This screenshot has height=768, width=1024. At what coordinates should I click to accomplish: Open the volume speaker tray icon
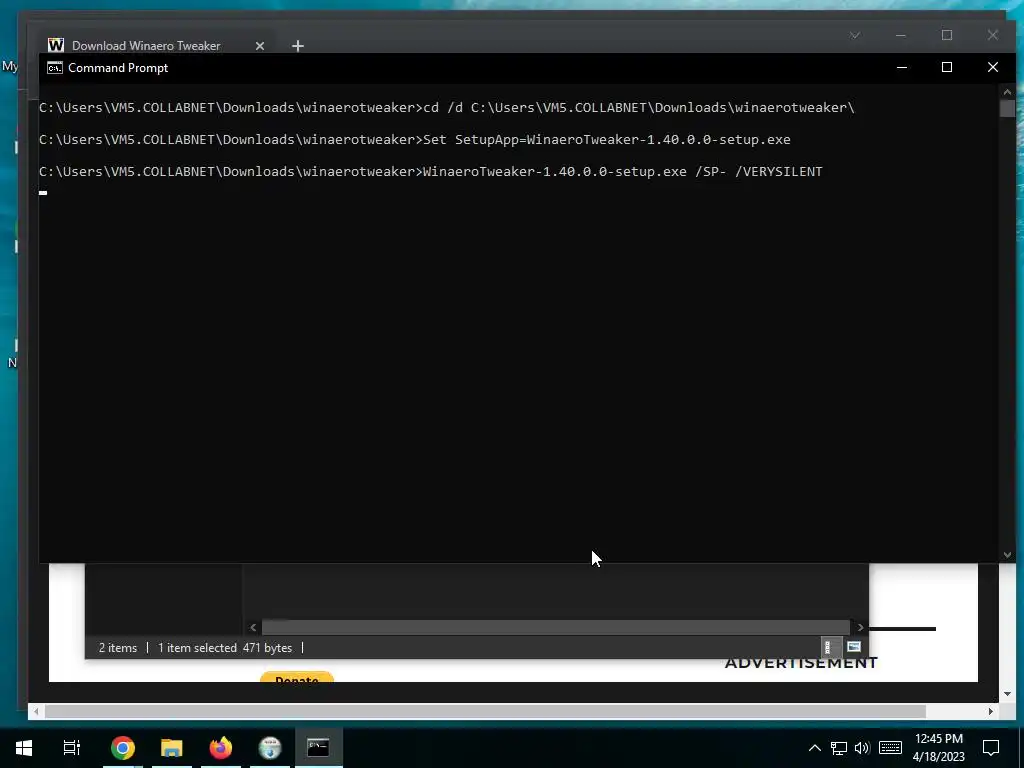click(862, 748)
